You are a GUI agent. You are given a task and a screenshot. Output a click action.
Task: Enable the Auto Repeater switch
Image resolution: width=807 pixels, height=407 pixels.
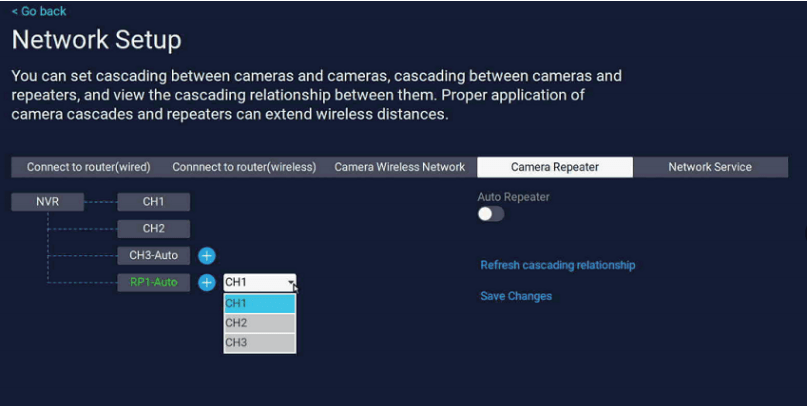(x=491, y=214)
